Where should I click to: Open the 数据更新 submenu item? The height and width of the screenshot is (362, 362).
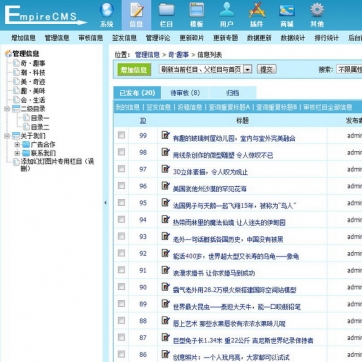tap(259, 38)
